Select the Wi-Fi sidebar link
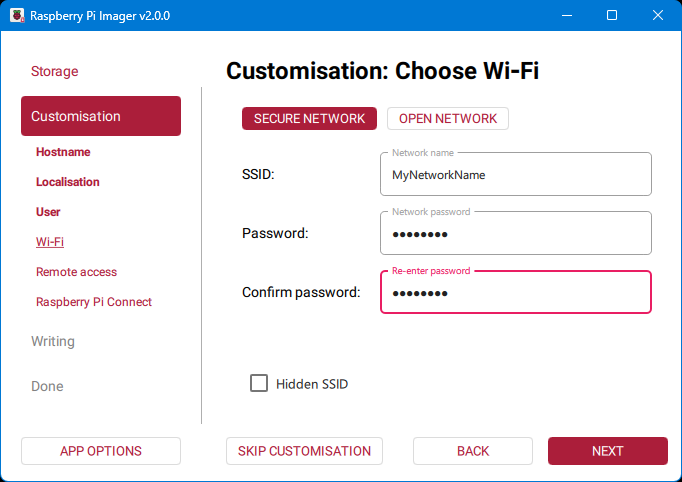 click(x=50, y=242)
